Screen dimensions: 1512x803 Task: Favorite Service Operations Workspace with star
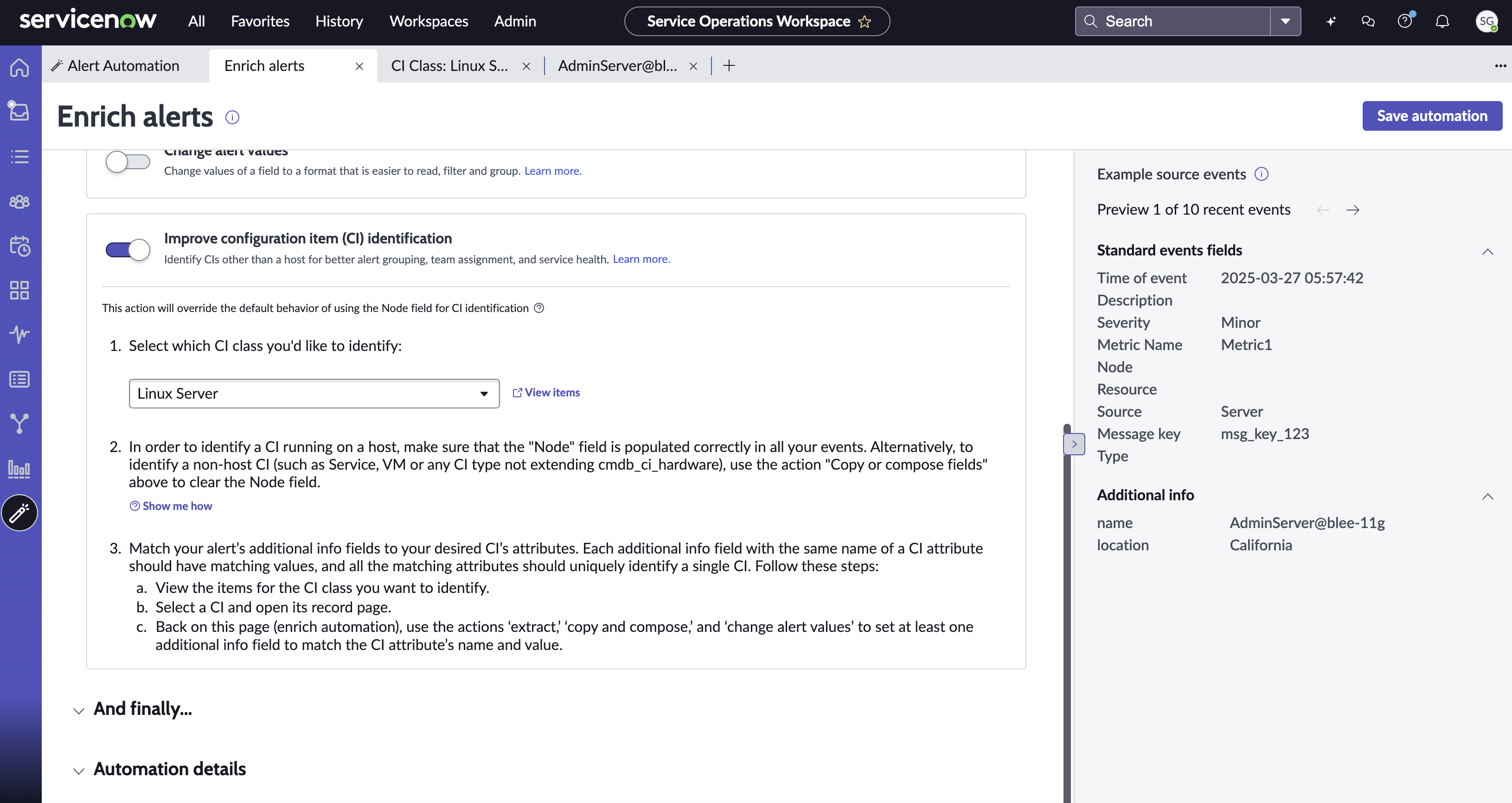coord(864,22)
